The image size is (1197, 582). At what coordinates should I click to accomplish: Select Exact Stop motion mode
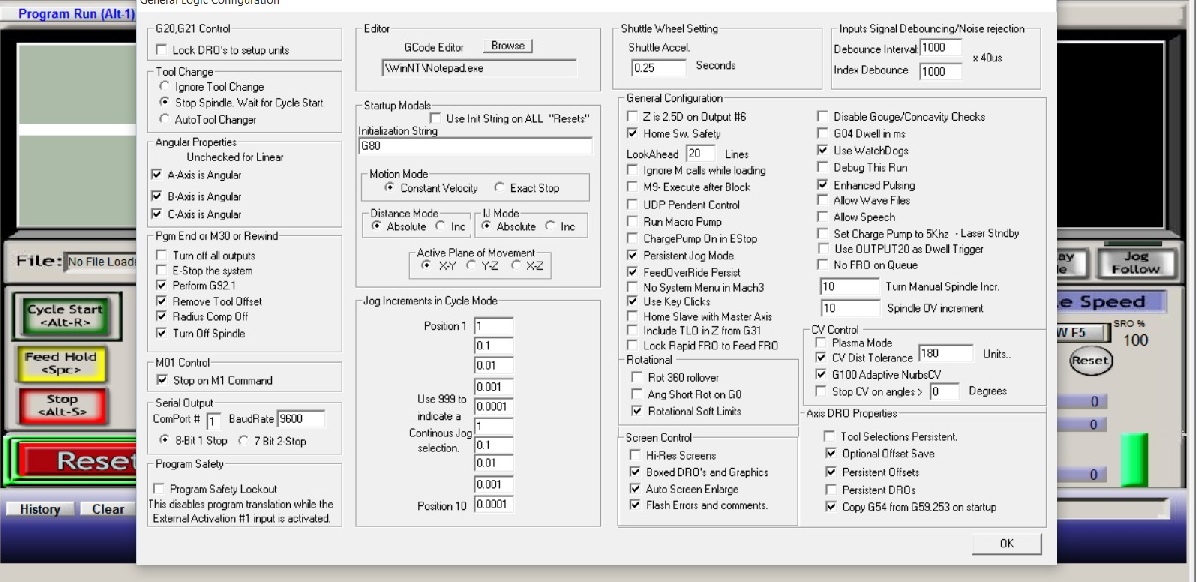pos(500,187)
